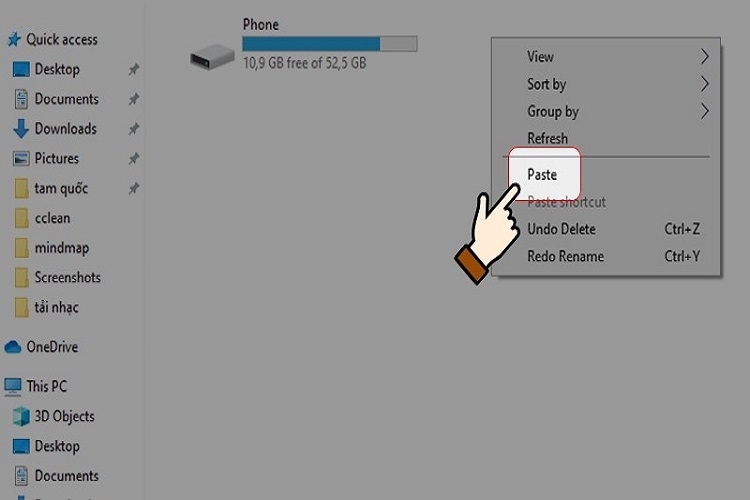
Task: Expand the Group by submenu arrow
Action: [704, 111]
